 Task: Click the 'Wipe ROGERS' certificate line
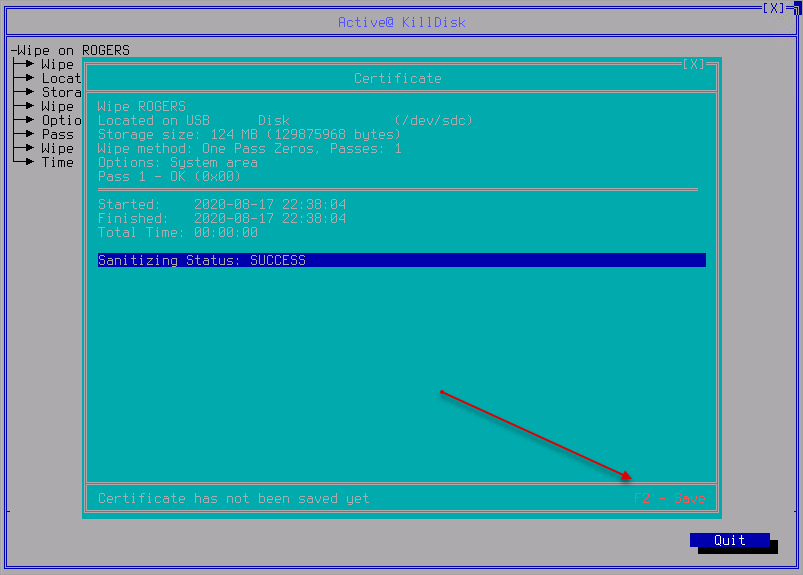pyautogui.click(x=142, y=107)
